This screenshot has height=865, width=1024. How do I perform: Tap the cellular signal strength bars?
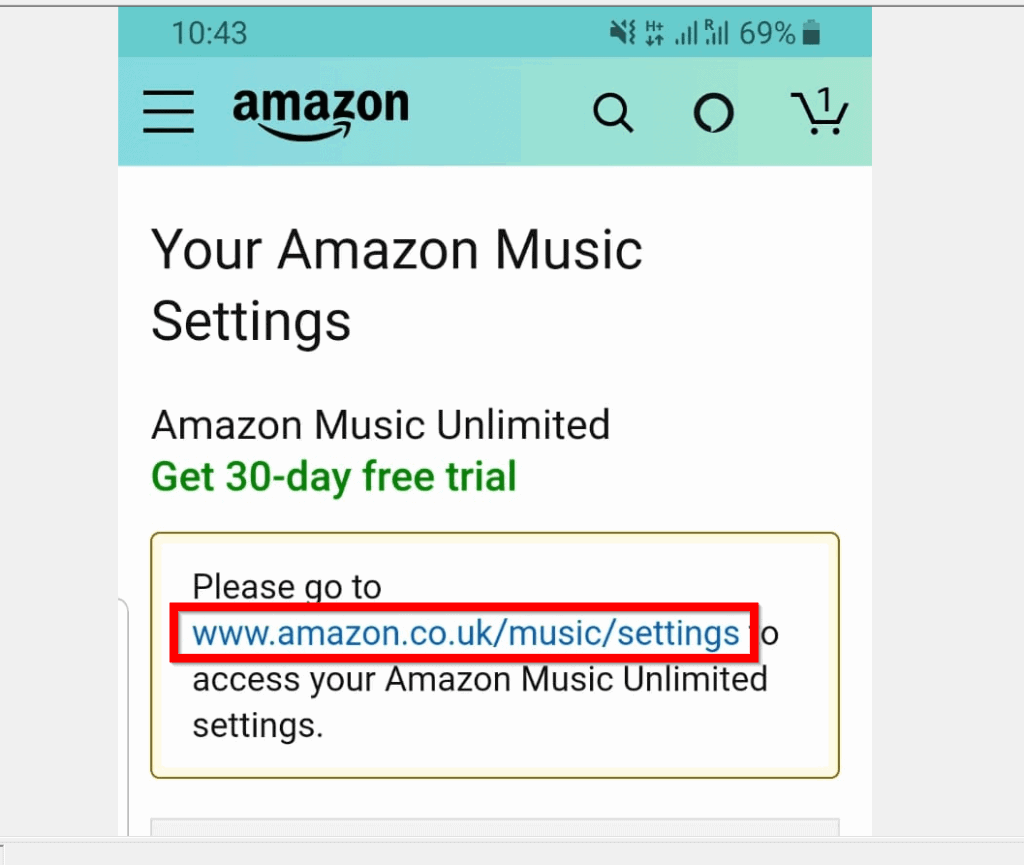[x=687, y=33]
